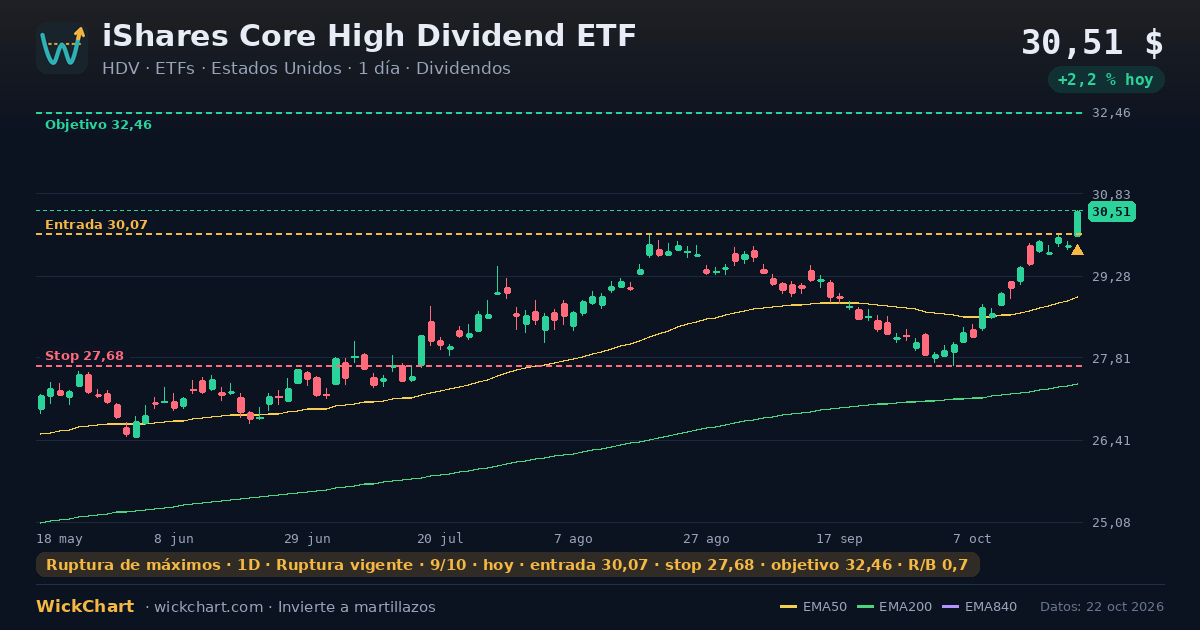Click the 7 oct date label

pyautogui.click(x=972, y=539)
